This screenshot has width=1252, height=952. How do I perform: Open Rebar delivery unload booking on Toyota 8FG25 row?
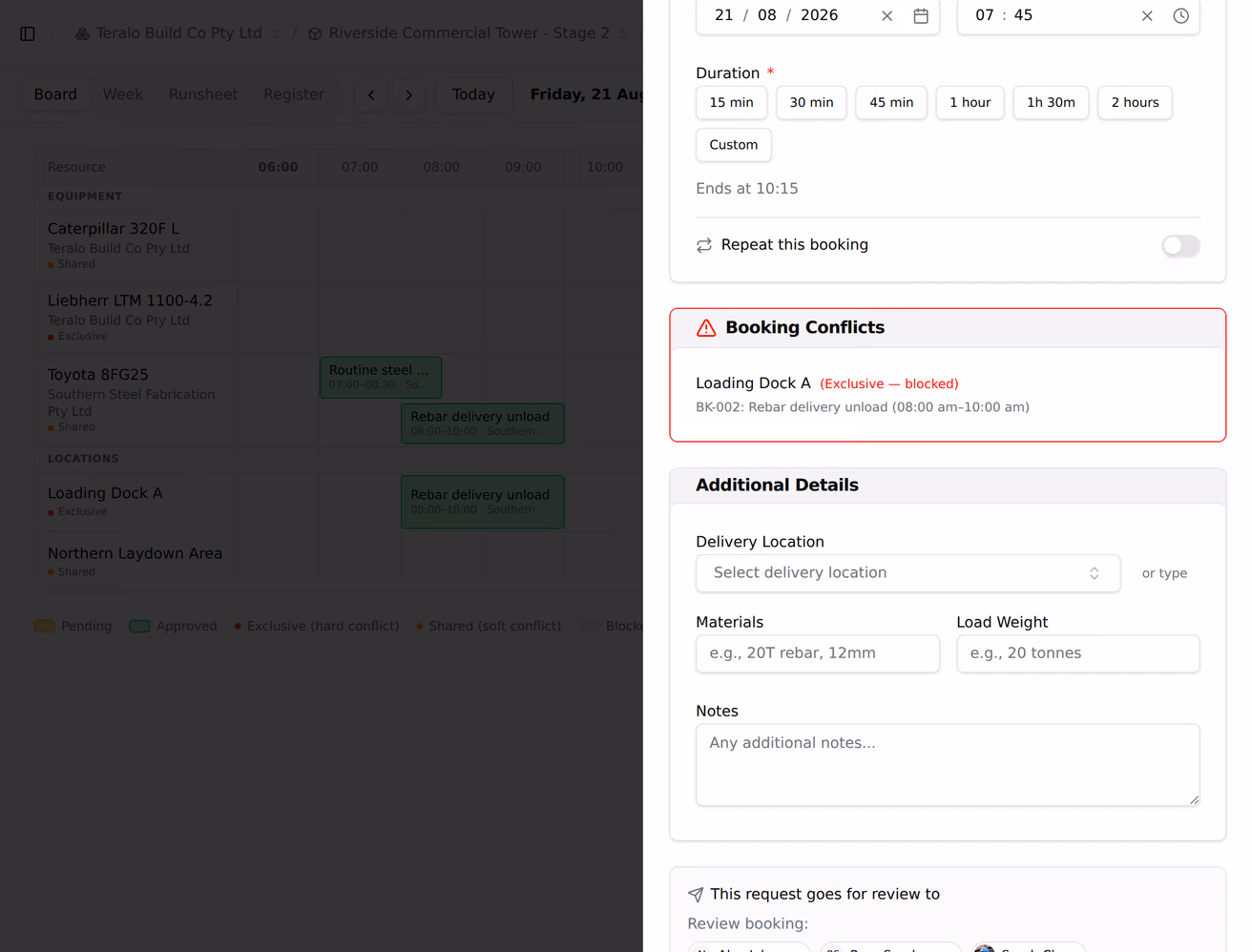point(483,424)
